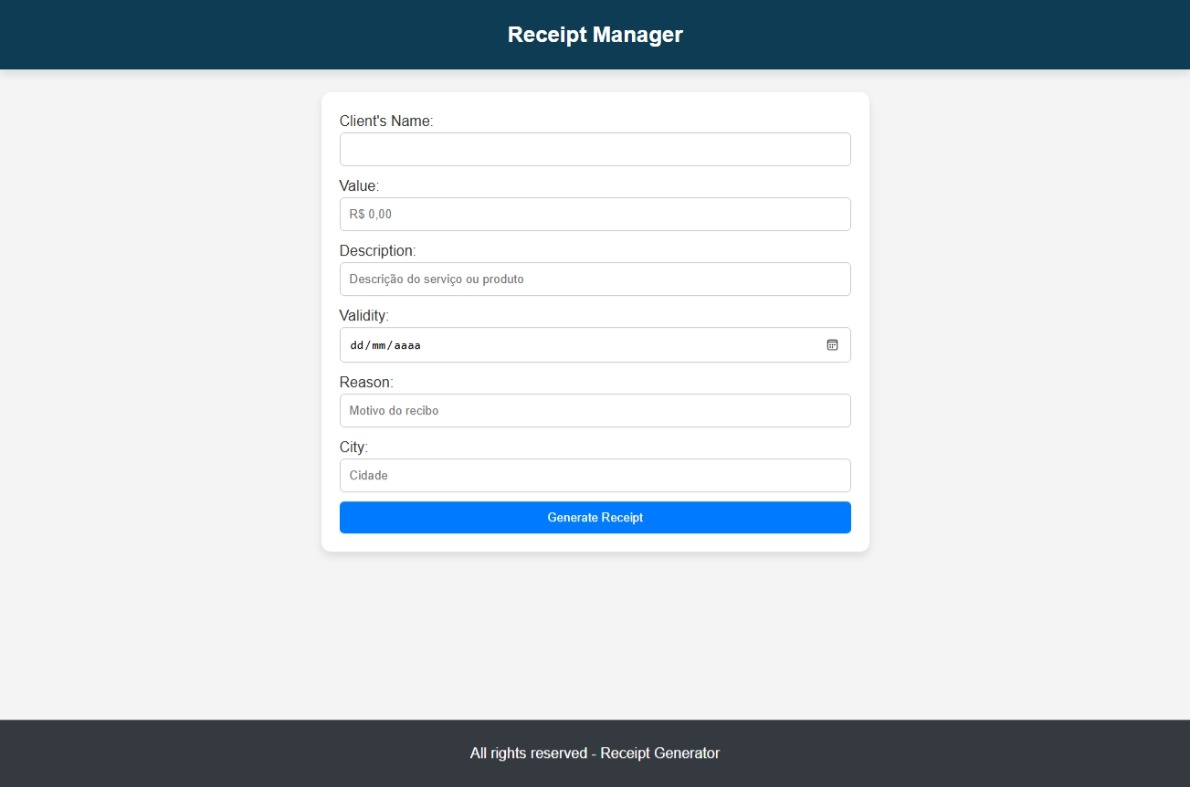
Task: Select the day segment in the date field
Action: click(357, 344)
